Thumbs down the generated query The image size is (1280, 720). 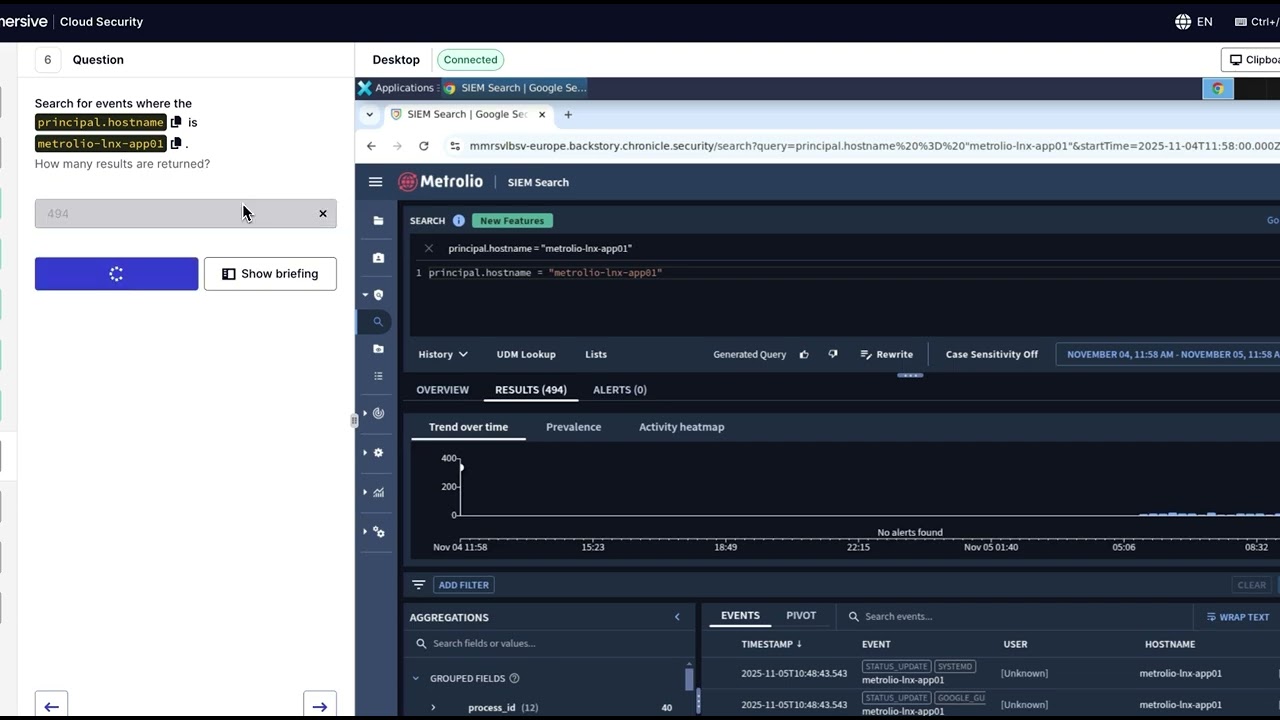tap(833, 354)
